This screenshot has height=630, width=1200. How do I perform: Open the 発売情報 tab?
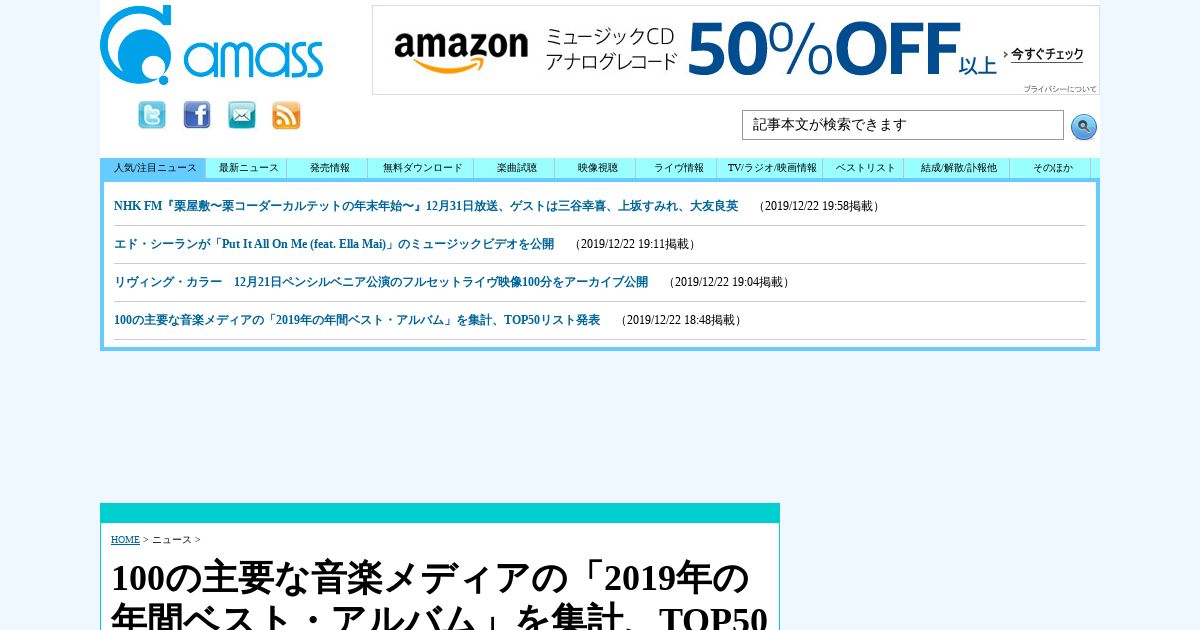[x=329, y=168]
